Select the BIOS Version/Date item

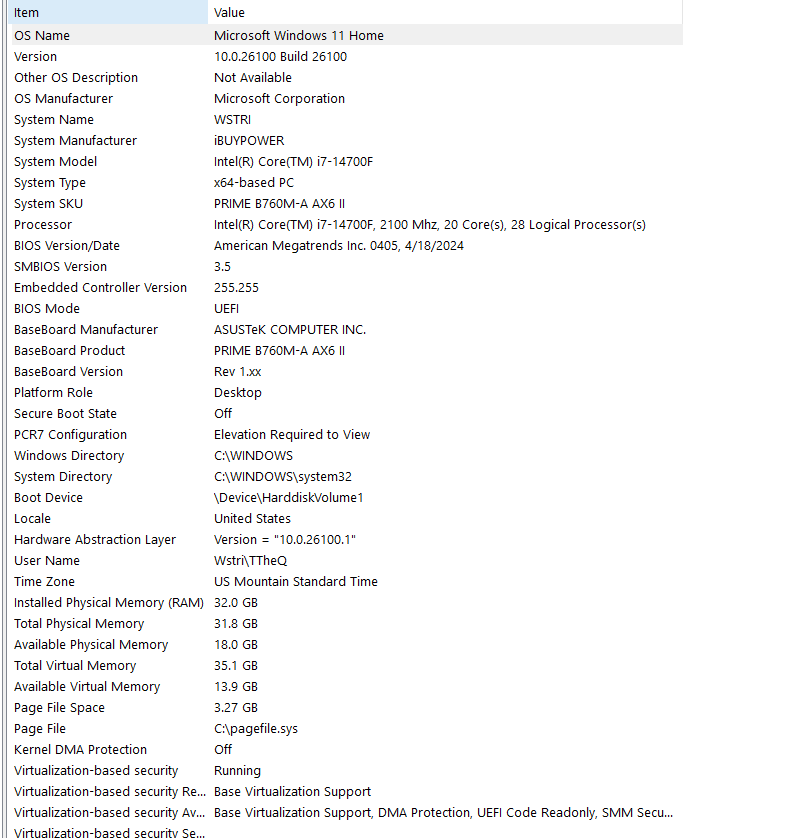point(67,245)
